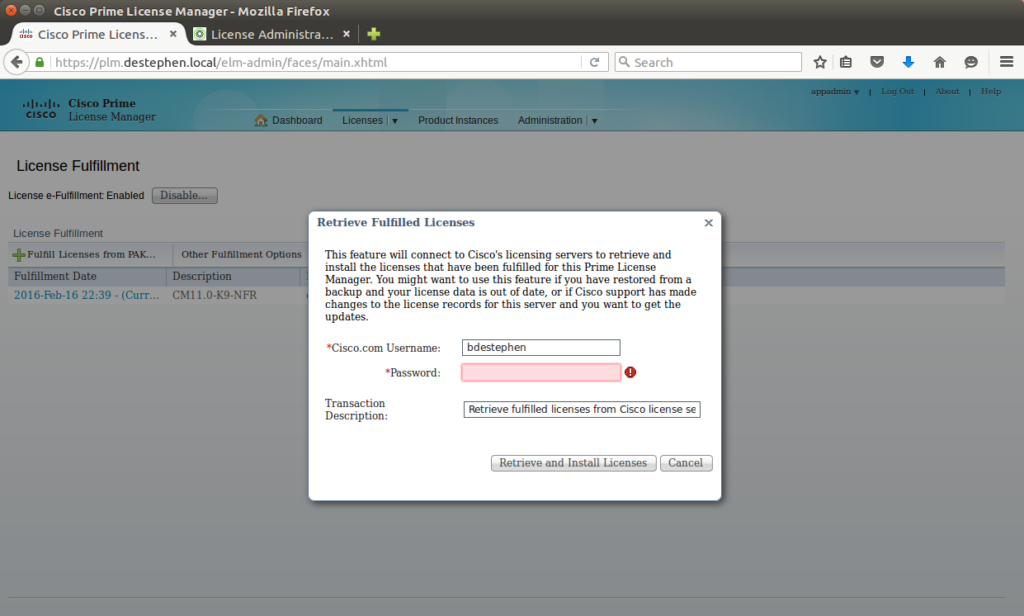The height and width of the screenshot is (616, 1024).
Task: Close the License Administration tab
Action: [x=347, y=34]
